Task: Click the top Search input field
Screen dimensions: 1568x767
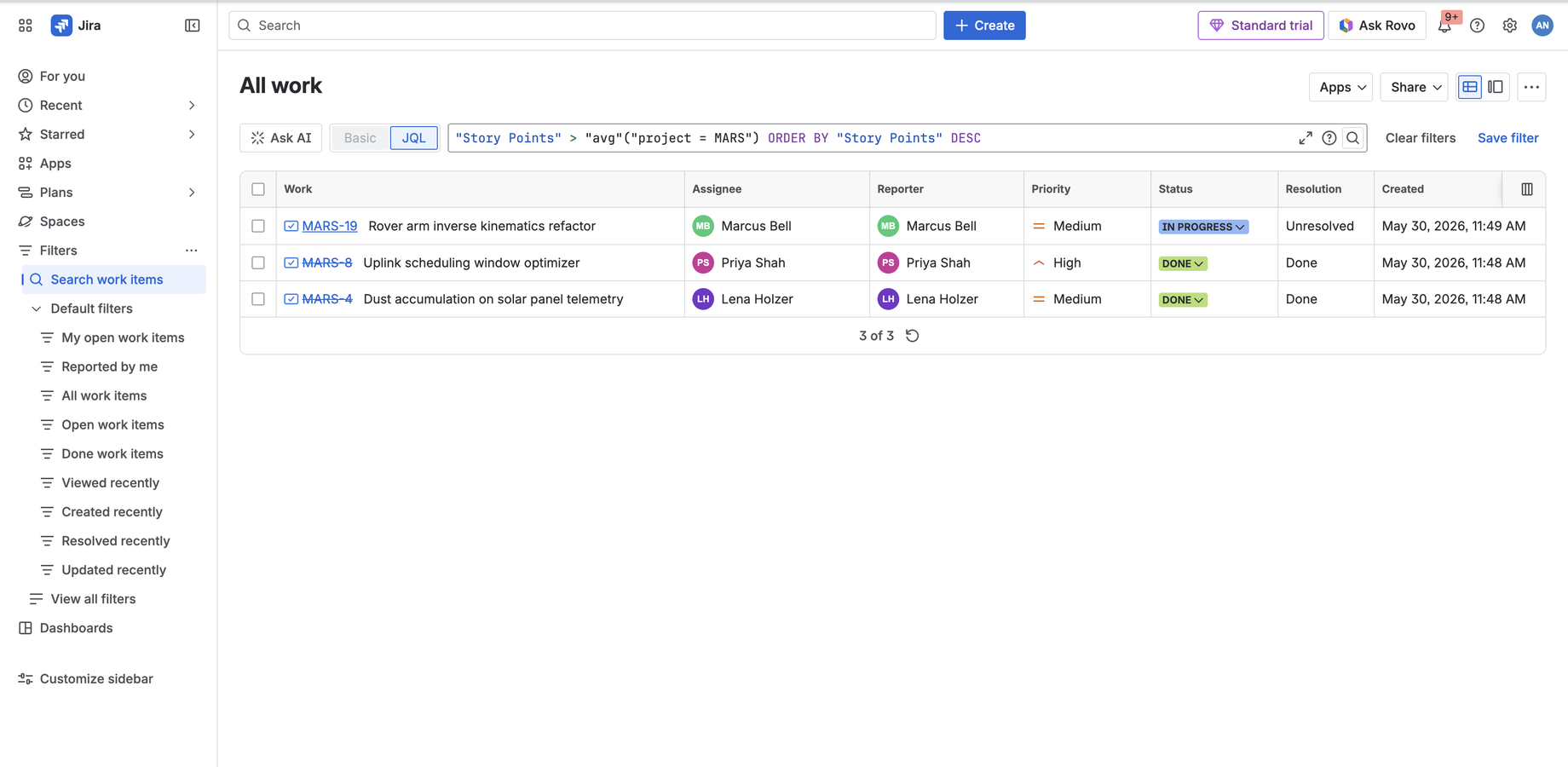Action: coord(582,26)
